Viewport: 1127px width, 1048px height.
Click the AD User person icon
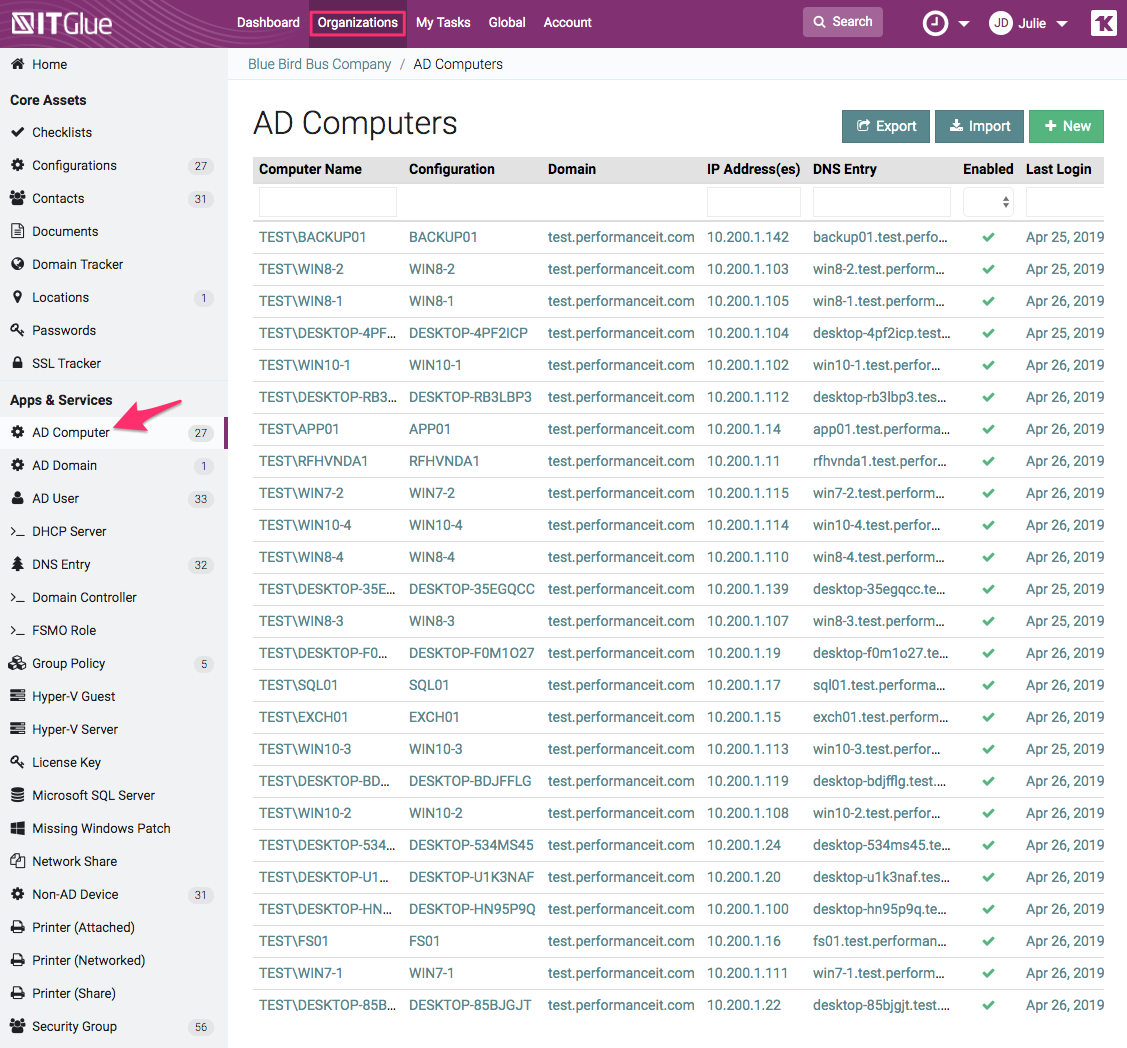click(17, 498)
